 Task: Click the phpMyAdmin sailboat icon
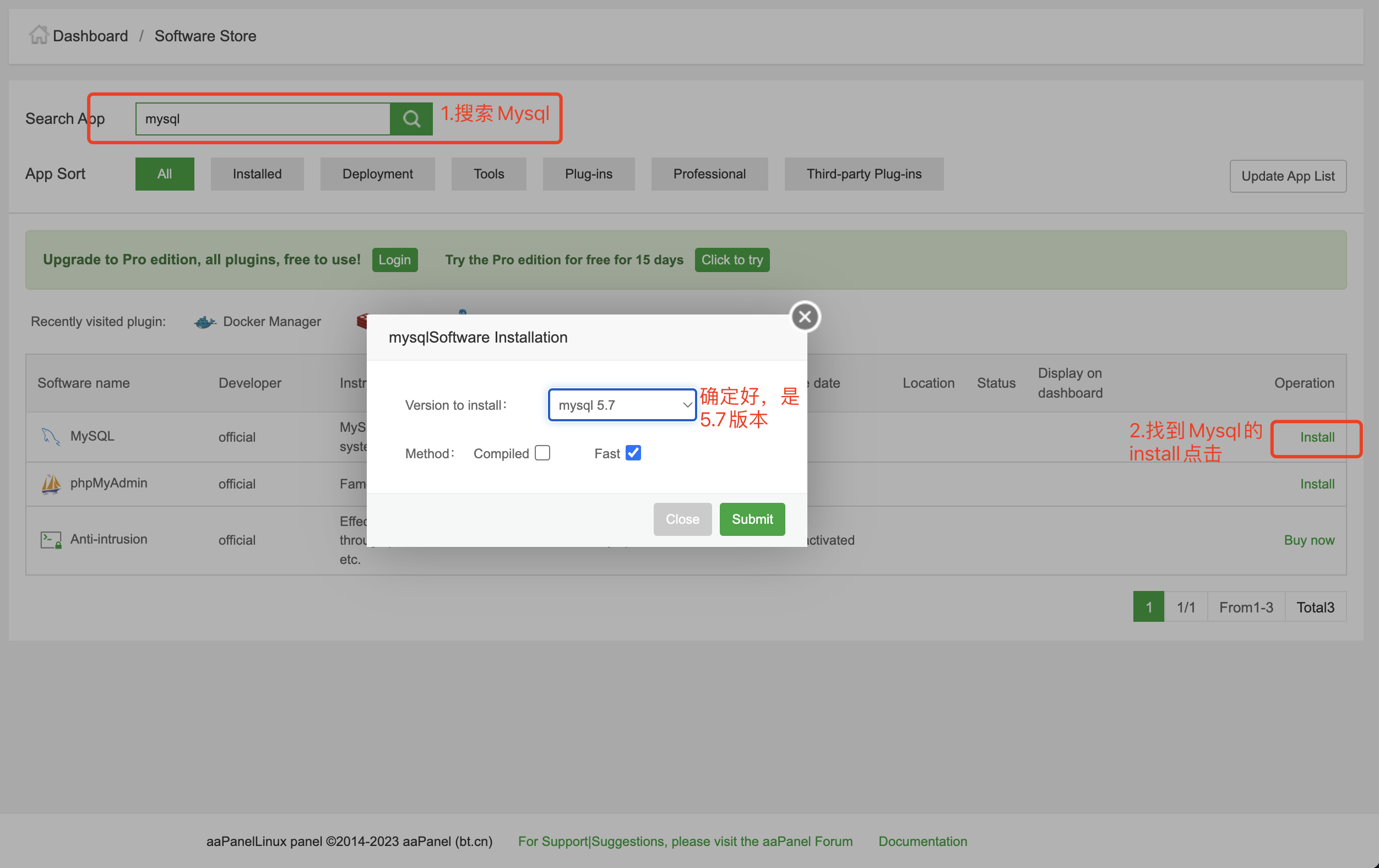point(51,484)
